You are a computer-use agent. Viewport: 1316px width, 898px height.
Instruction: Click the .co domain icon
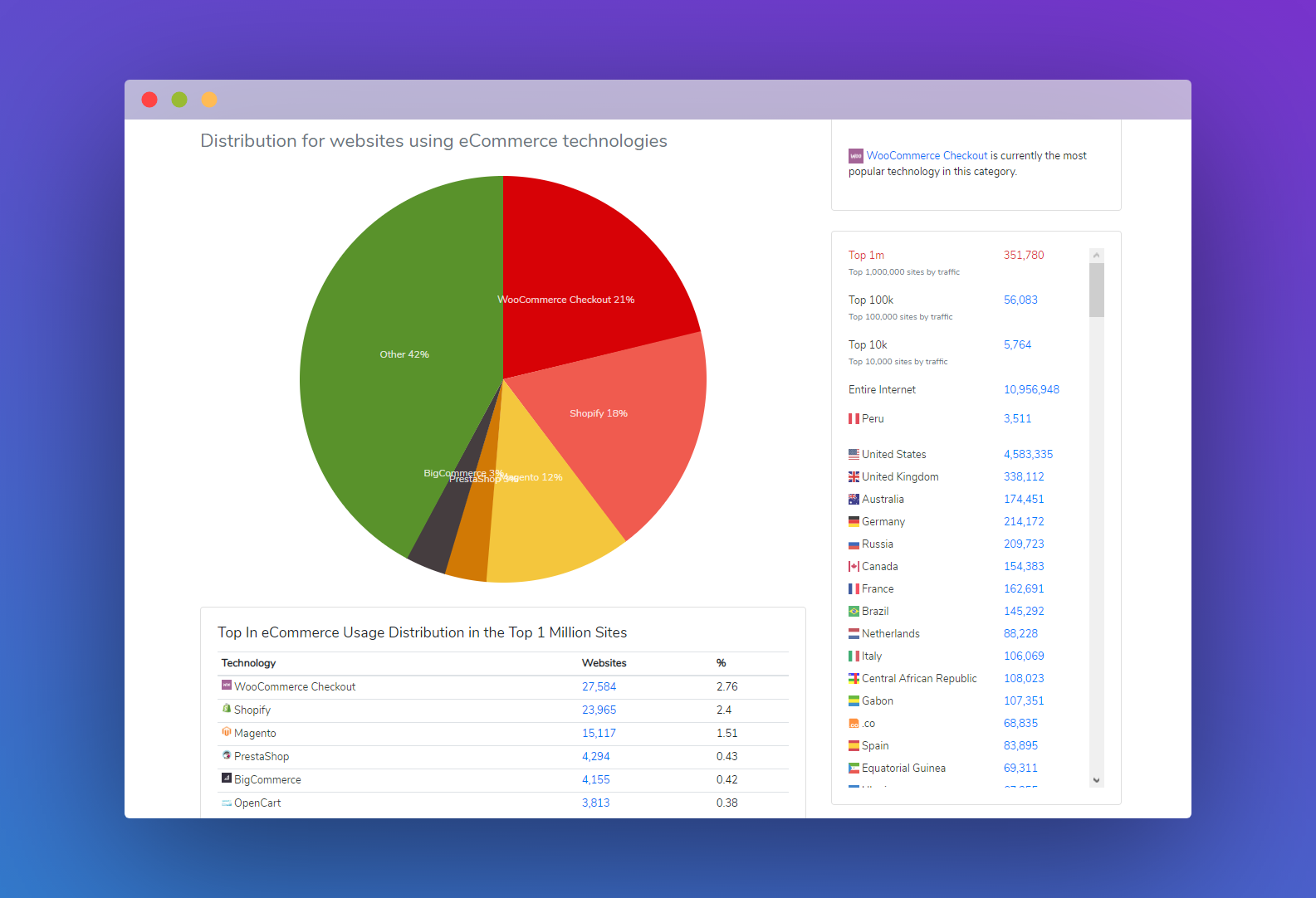[x=854, y=724]
